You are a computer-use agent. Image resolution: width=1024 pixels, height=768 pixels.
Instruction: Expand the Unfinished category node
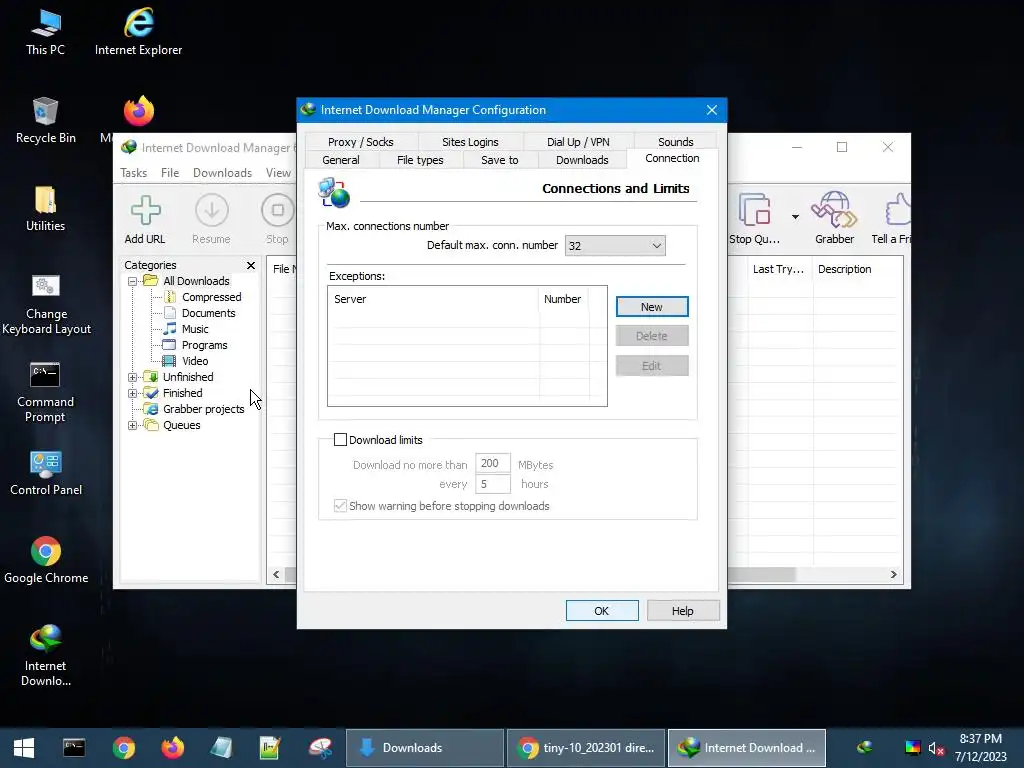point(133,377)
